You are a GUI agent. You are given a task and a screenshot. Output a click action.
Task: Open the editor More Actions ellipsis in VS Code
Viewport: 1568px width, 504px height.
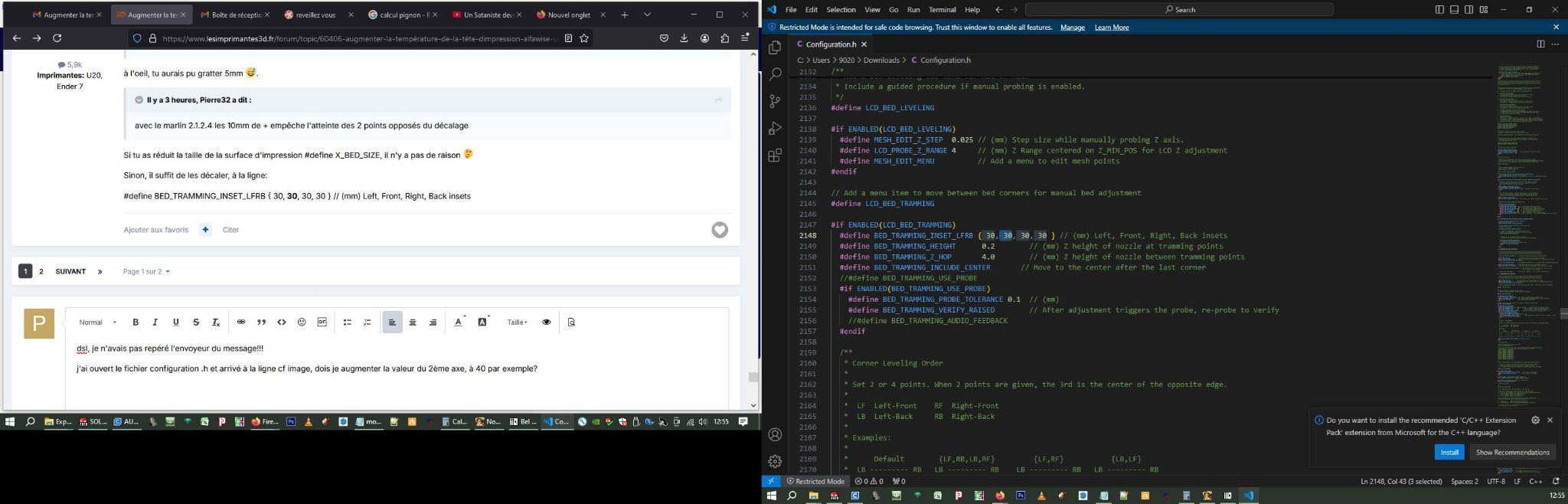(x=1555, y=44)
